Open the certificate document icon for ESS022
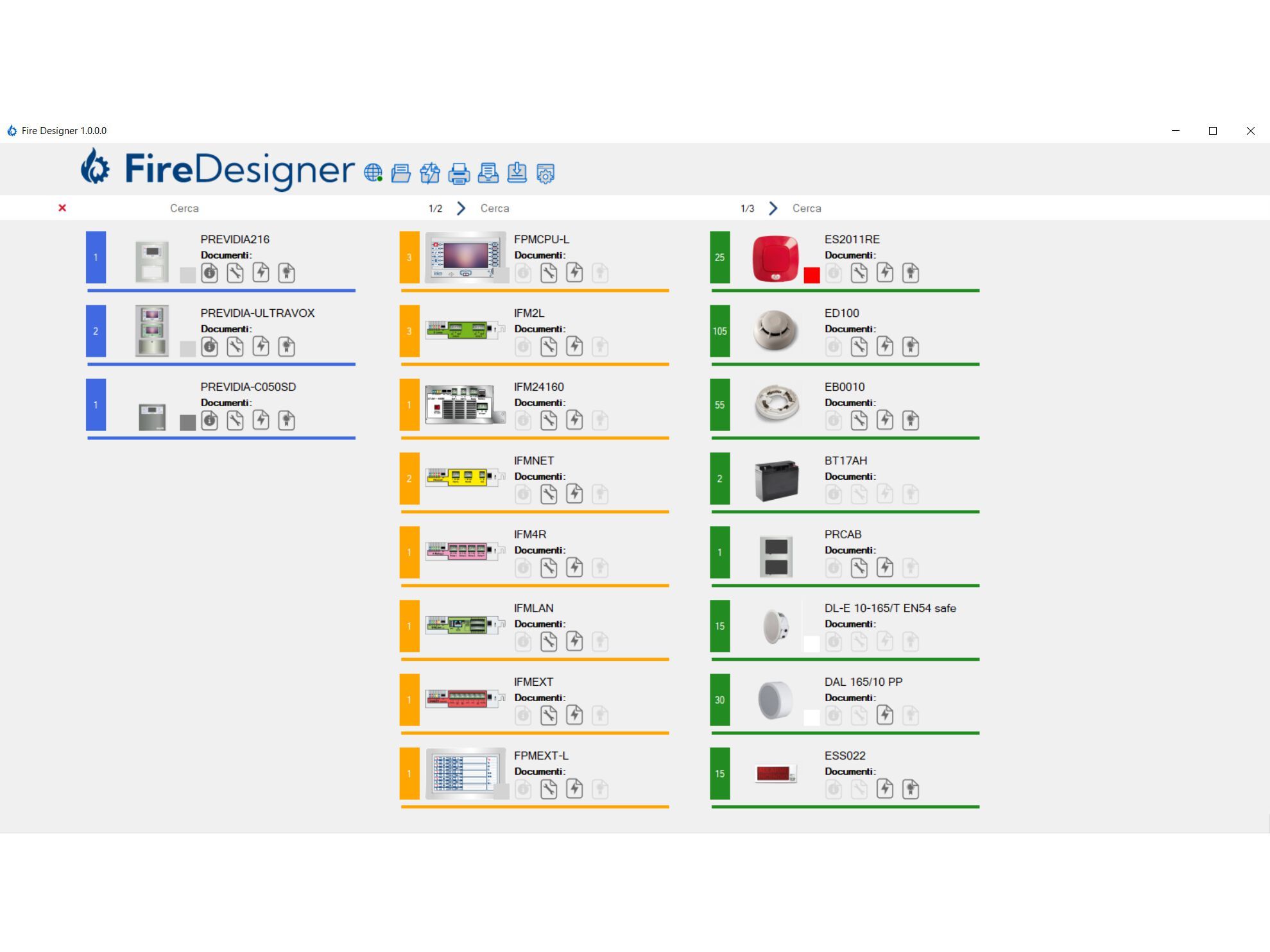 [910, 789]
